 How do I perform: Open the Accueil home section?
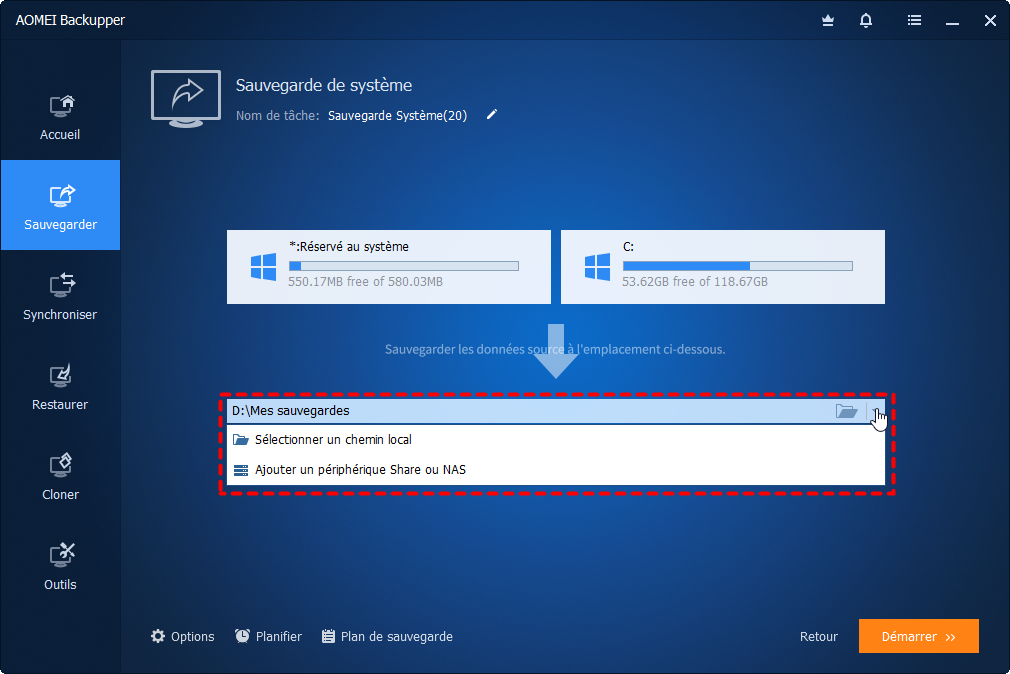point(60,117)
